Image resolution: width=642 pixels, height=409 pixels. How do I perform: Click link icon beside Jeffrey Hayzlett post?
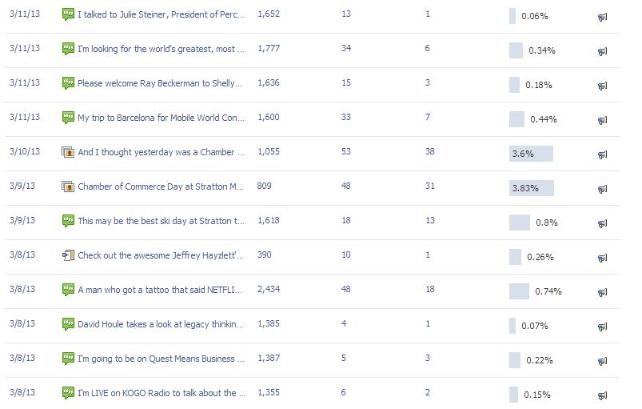coord(68,255)
